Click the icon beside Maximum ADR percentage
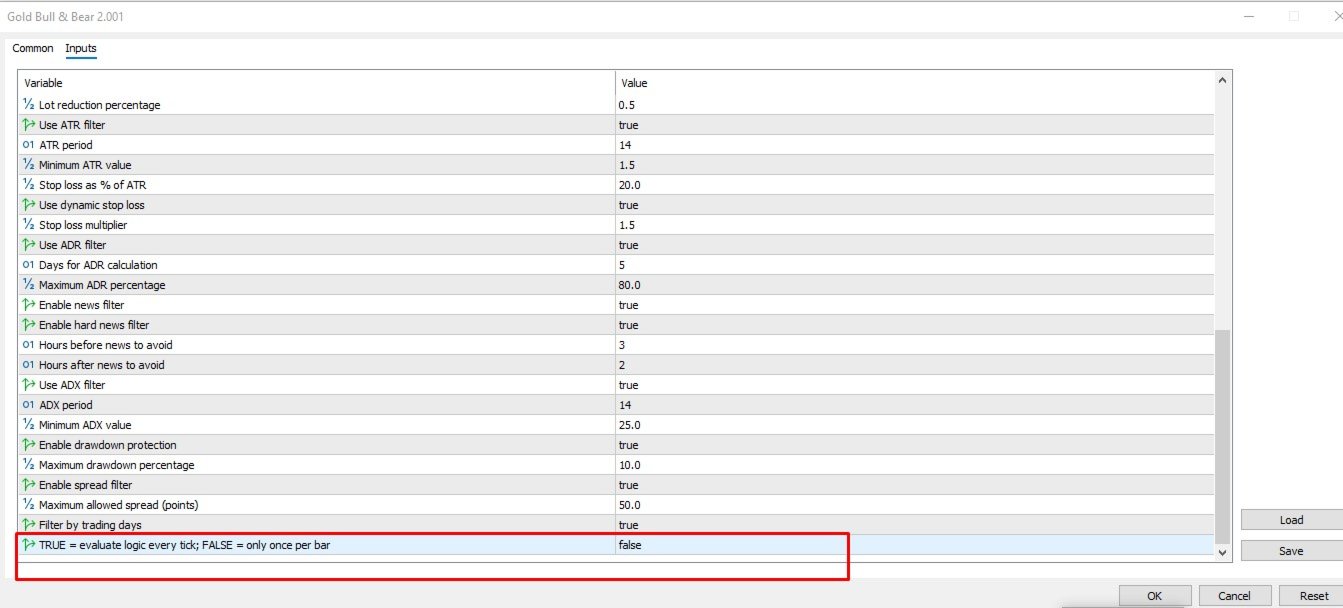1343x608 pixels. pos(28,285)
